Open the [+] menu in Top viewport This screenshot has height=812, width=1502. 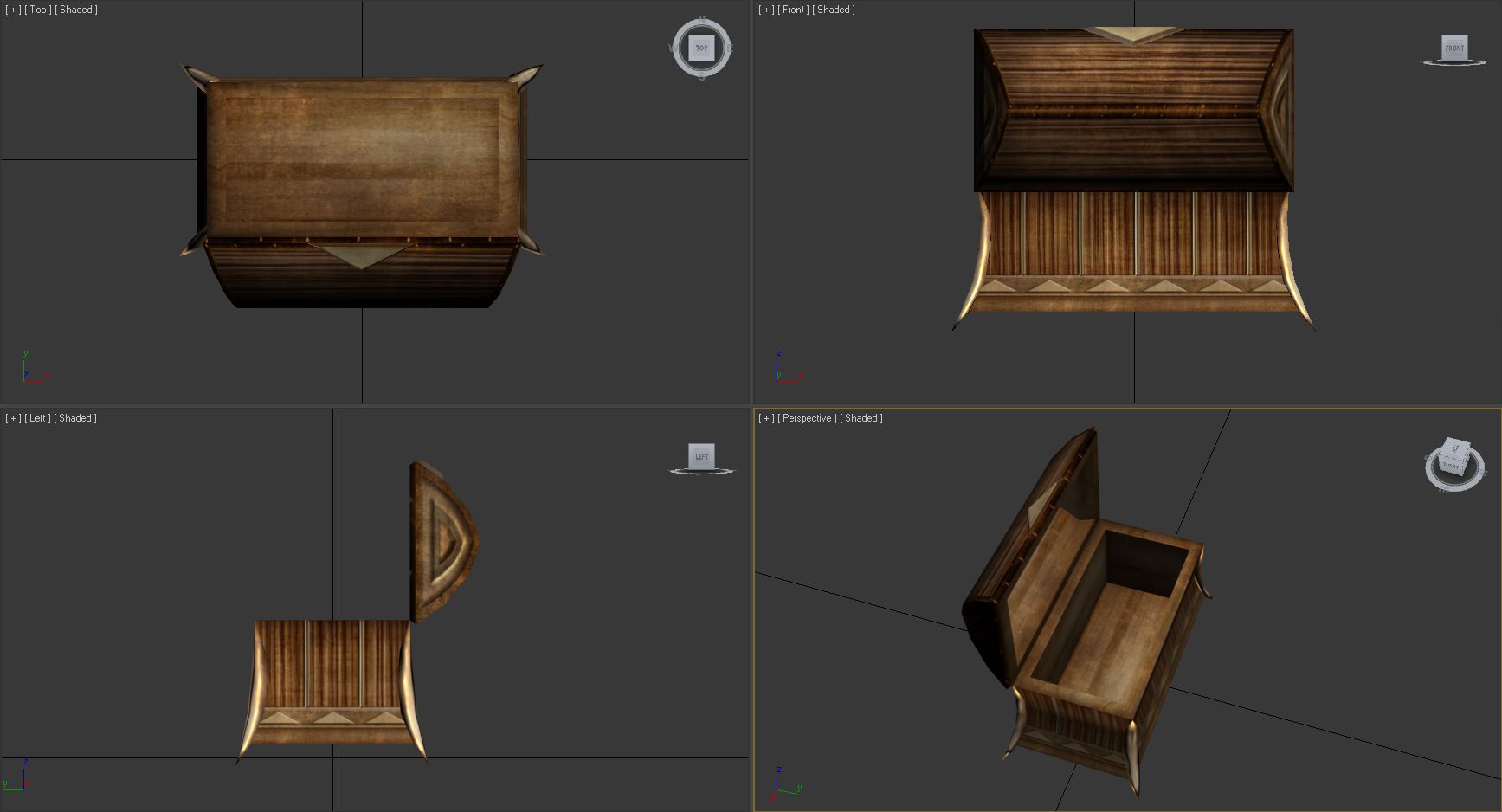click(13, 10)
